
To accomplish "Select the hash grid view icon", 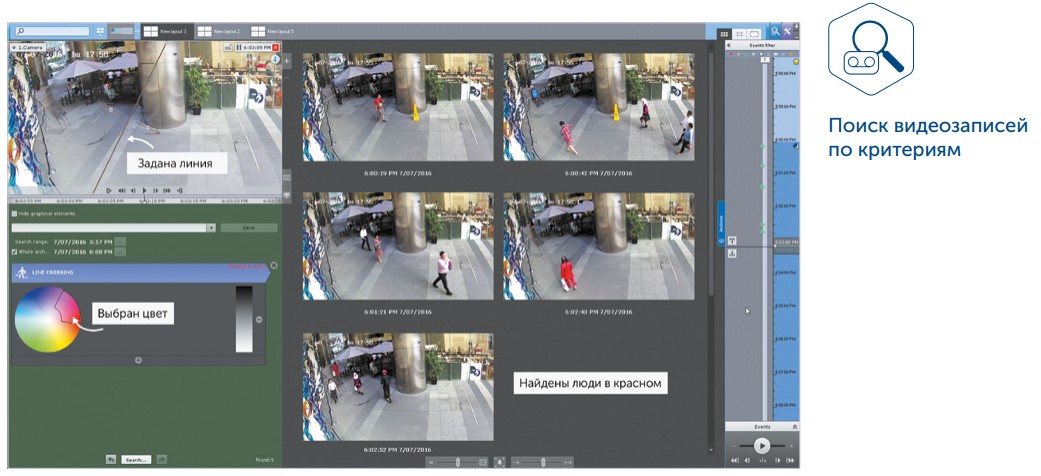I will [740, 33].
